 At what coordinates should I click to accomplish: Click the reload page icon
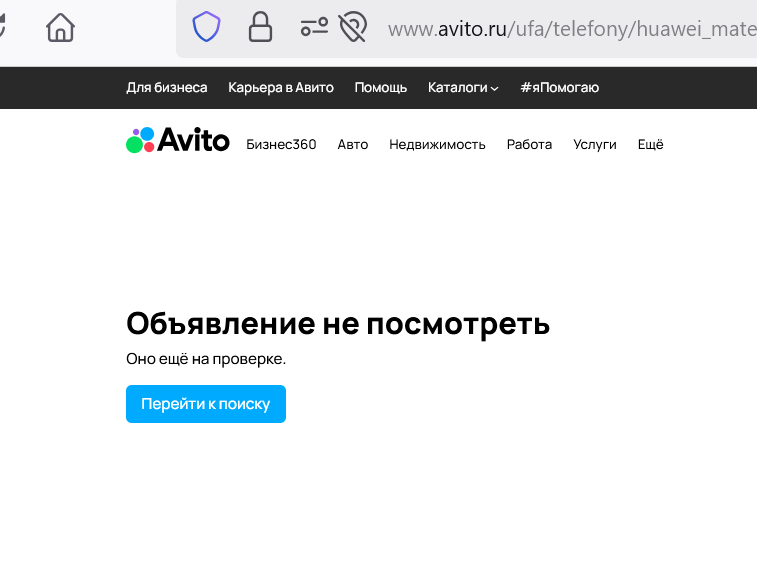2,26
